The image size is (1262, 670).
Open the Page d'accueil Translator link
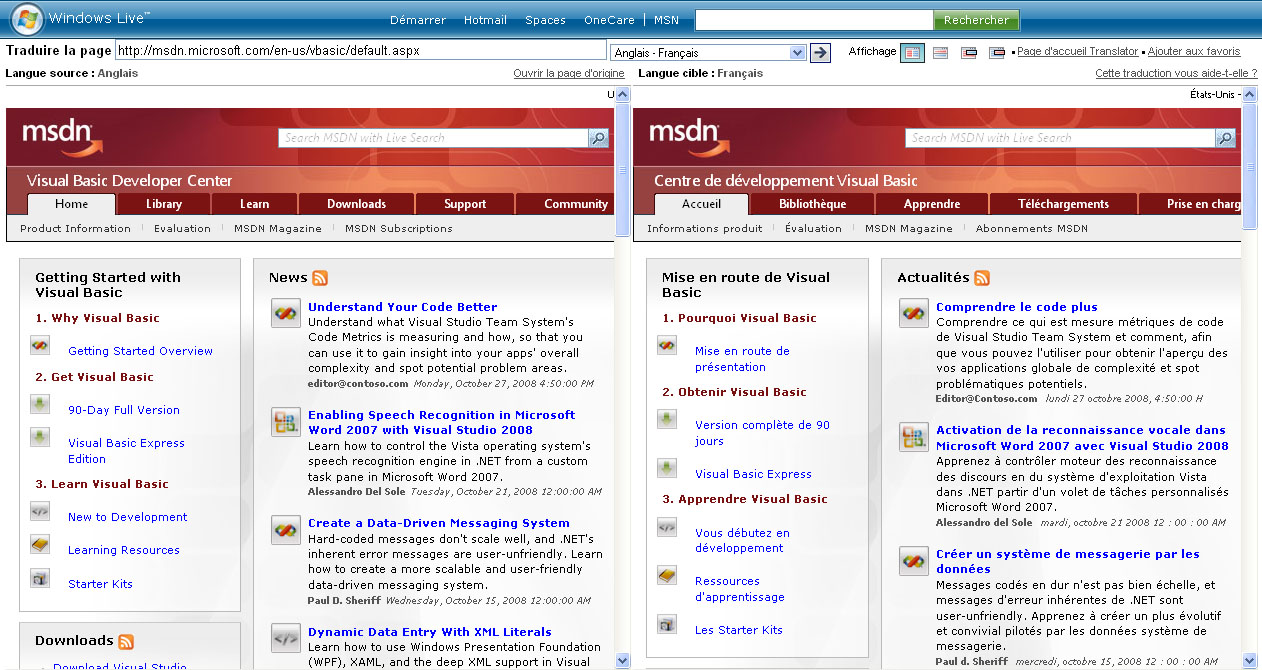(1078, 51)
